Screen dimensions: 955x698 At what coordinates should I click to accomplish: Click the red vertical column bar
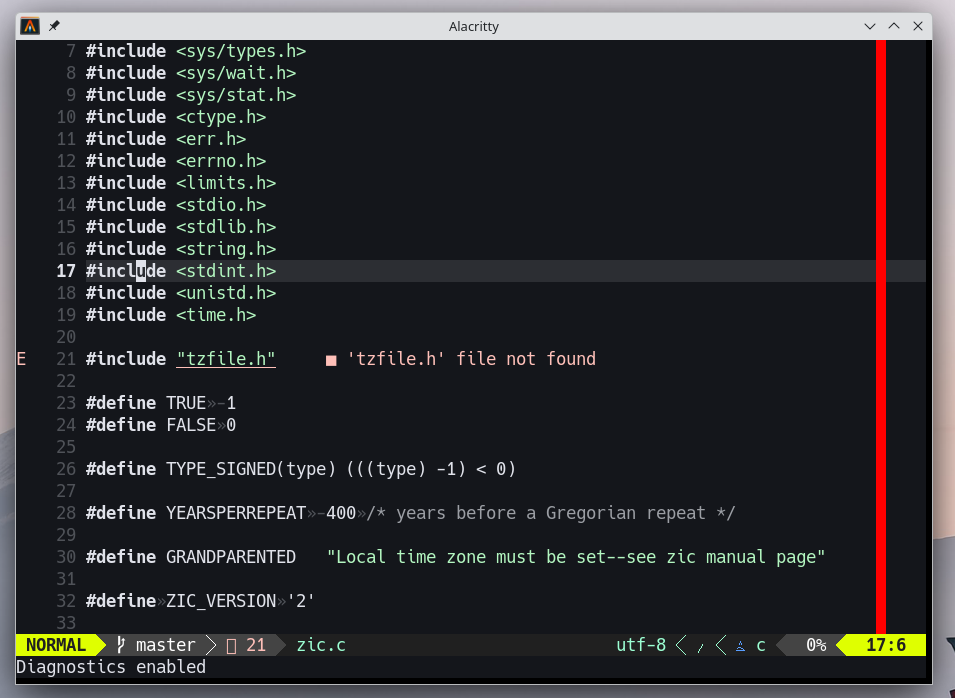(881, 330)
